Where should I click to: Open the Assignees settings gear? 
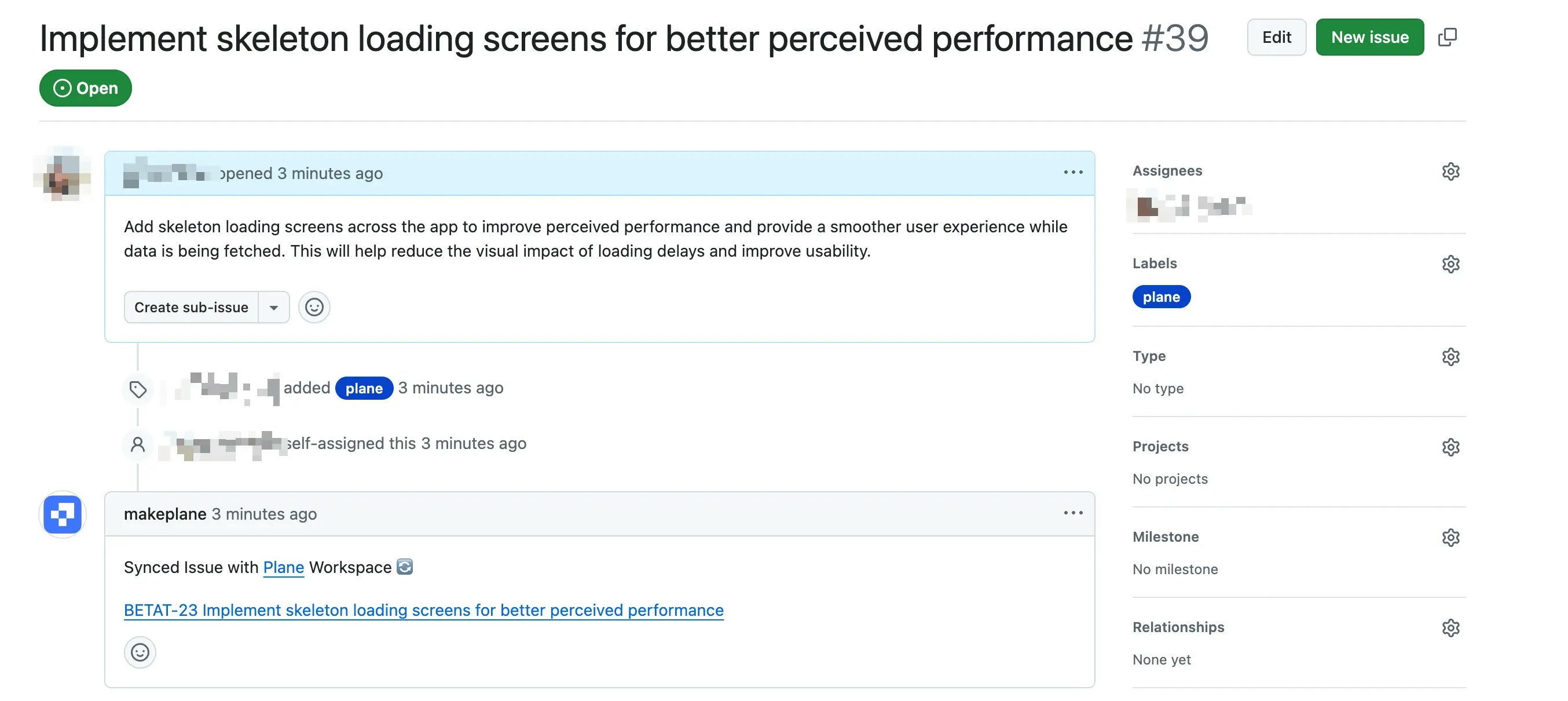tap(1452, 171)
